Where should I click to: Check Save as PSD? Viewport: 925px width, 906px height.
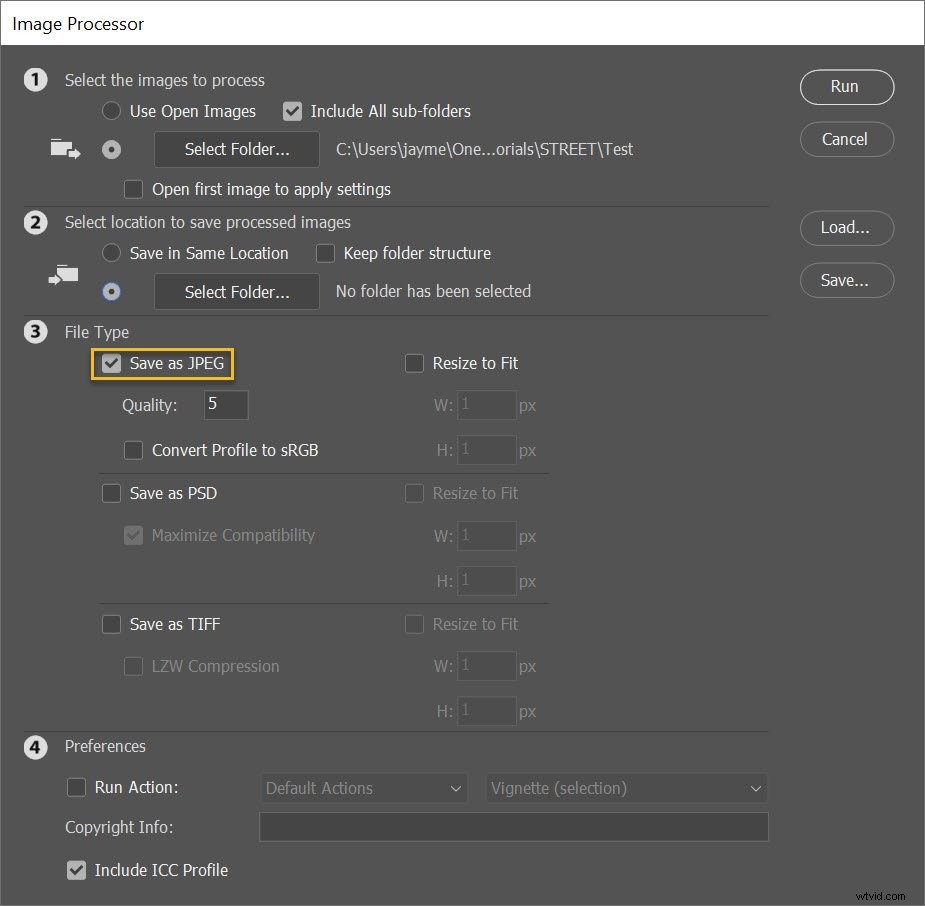tap(111, 493)
